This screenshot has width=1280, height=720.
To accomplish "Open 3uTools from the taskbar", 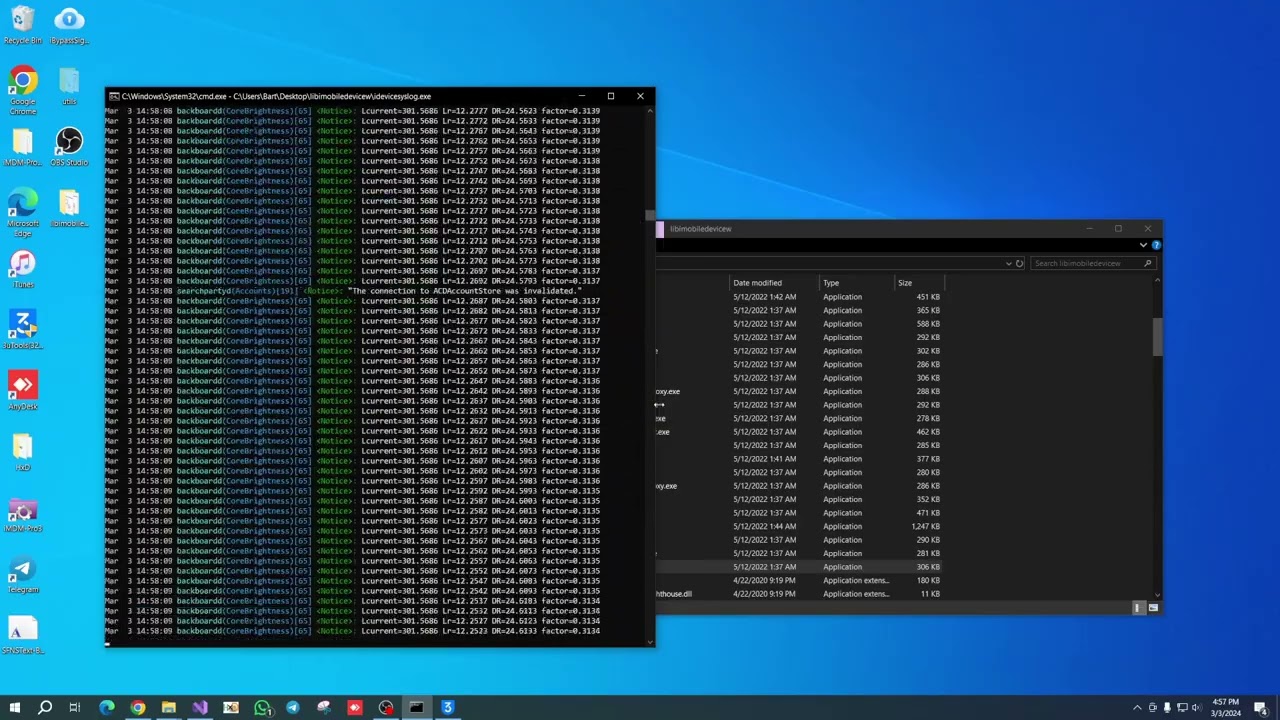I will coord(448,708).
